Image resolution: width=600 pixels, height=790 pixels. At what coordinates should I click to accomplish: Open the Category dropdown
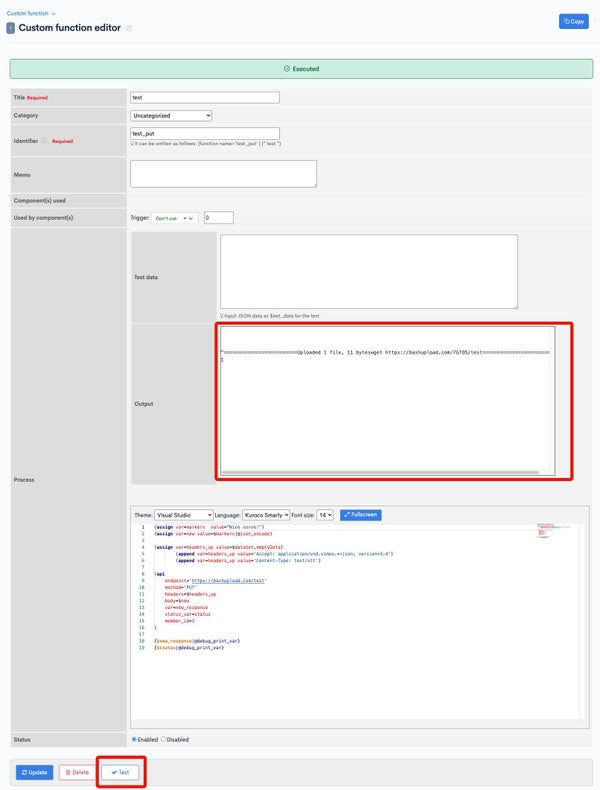(171, 115)
